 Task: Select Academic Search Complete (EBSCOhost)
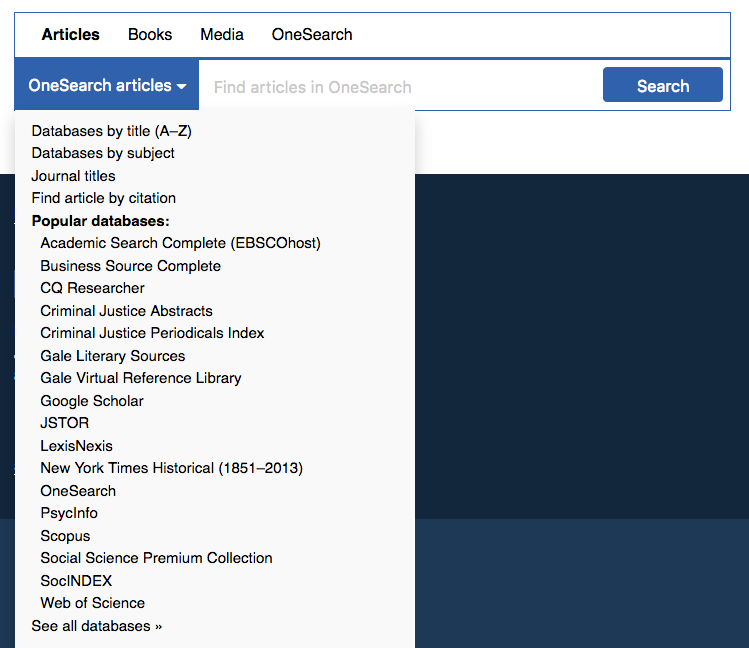coord(180,243)
